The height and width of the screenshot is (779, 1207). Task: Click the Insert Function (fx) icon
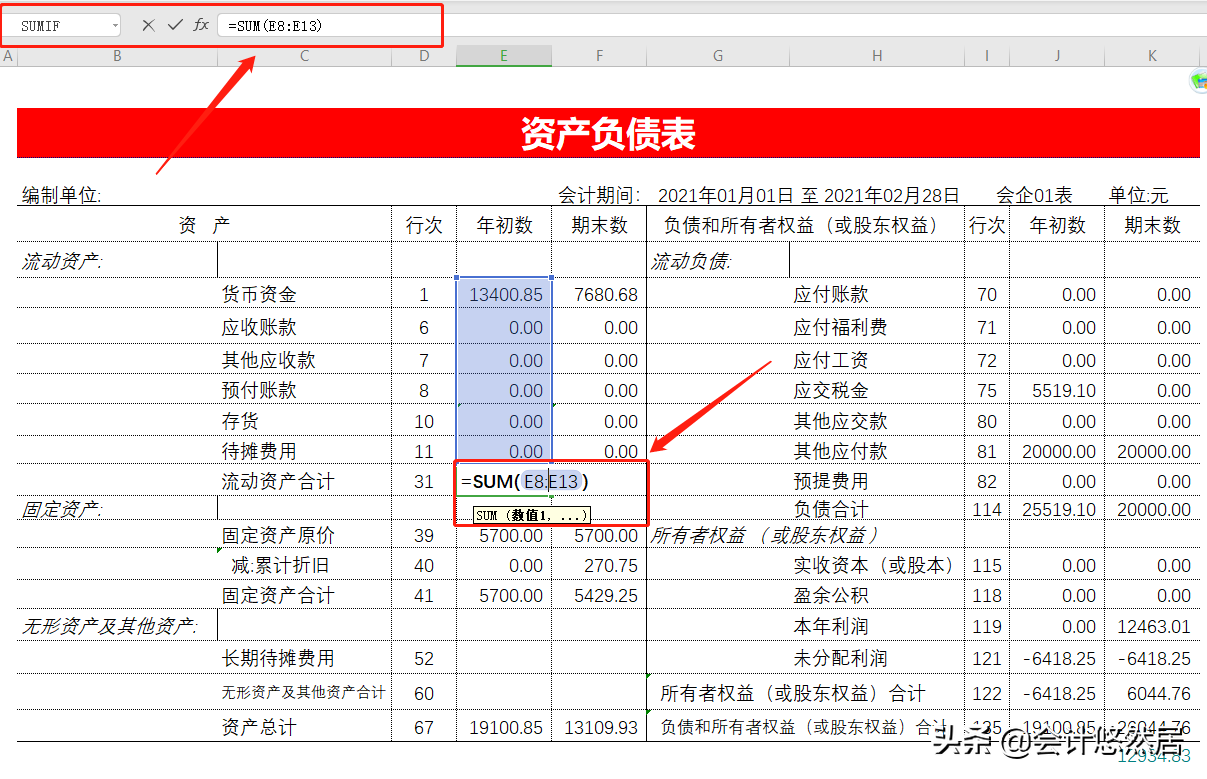click(200, 24)
